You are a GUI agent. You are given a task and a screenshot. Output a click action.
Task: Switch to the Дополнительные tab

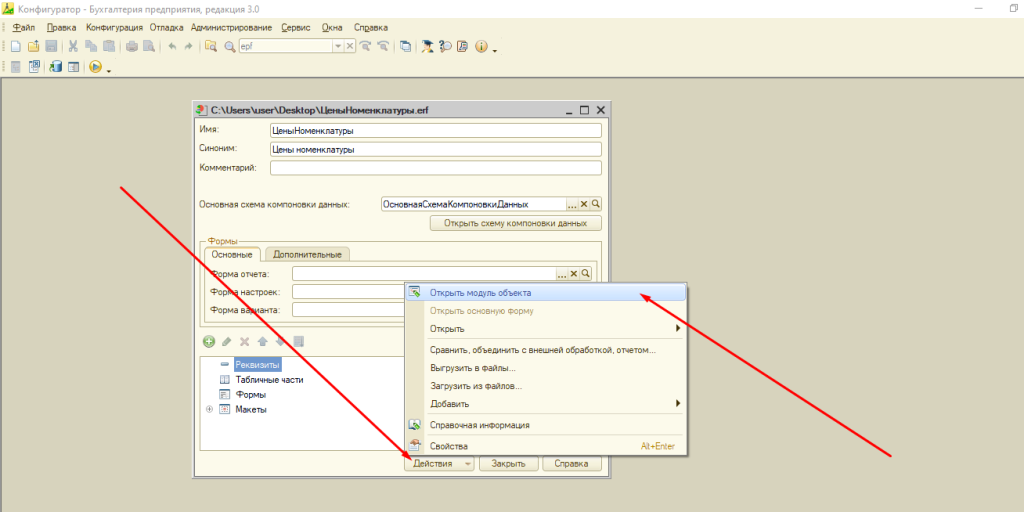(306, 254)
